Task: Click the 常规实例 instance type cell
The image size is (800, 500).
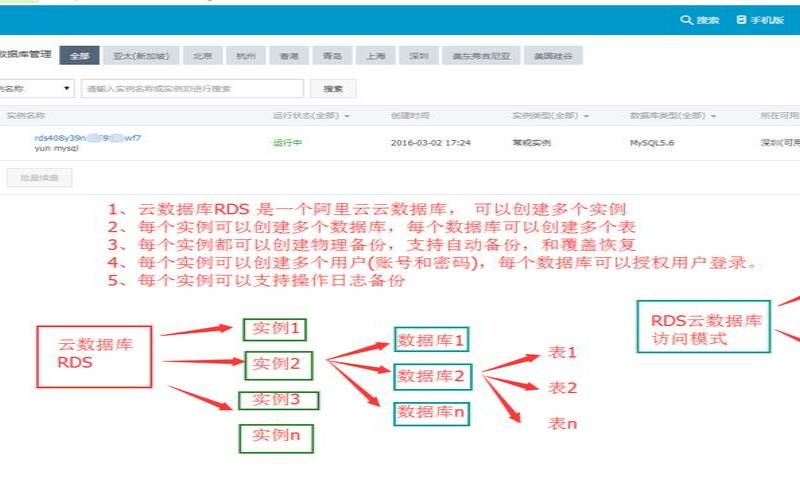Action: tap(532, 143)
